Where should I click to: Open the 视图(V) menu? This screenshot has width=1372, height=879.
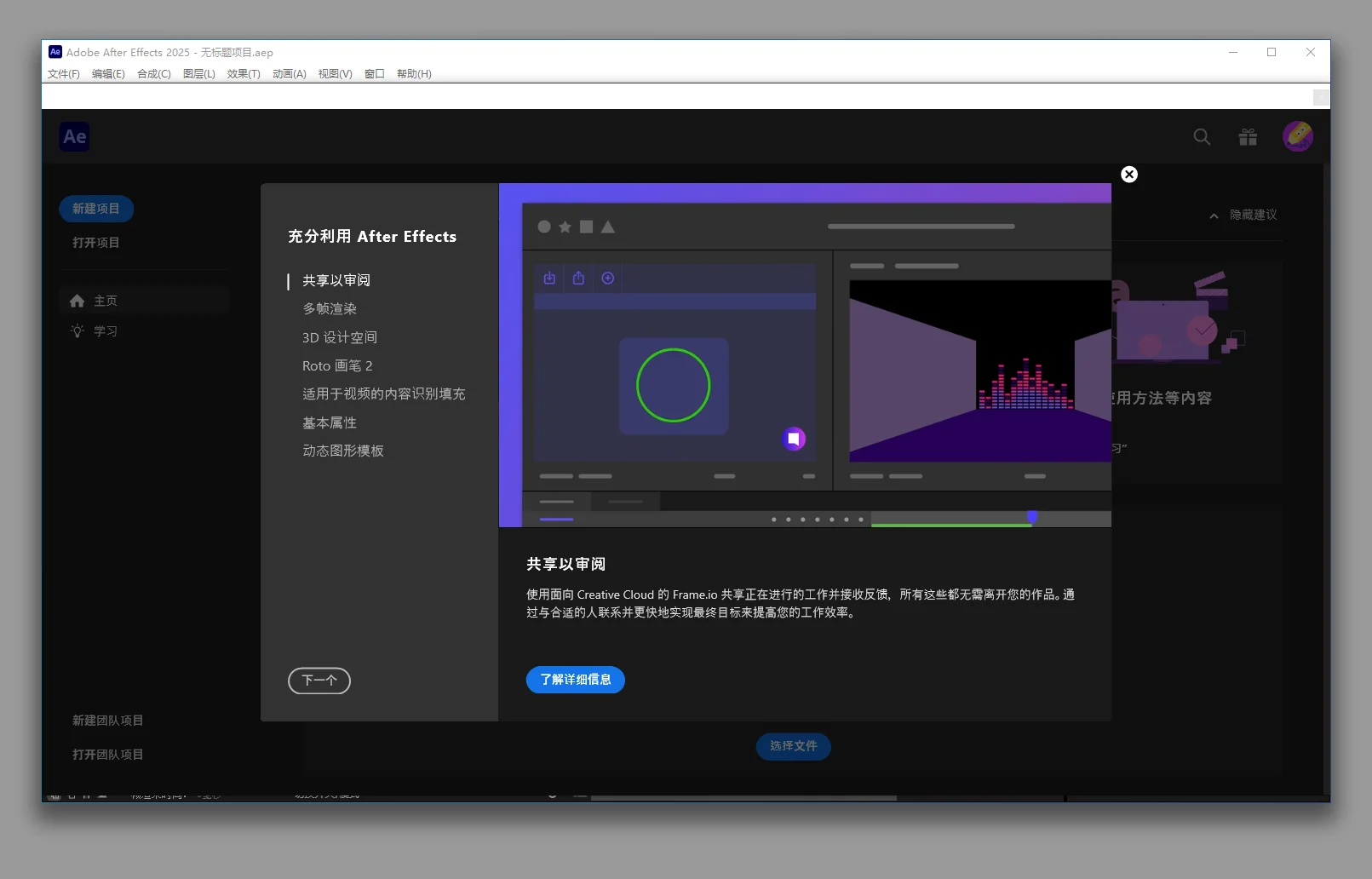(x=336, y=74)
